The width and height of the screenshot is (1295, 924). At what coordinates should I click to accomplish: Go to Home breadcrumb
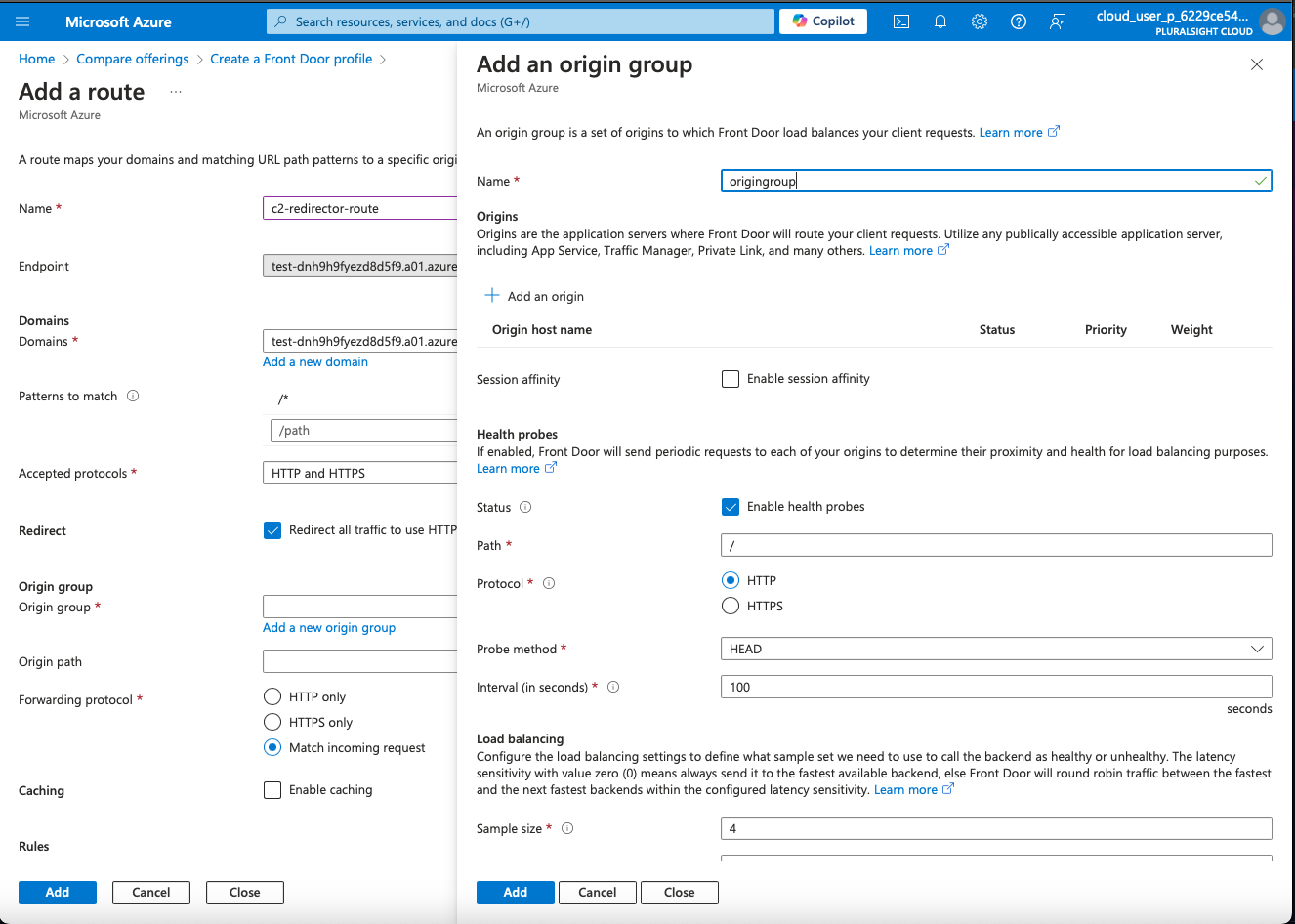pos(37,59)
